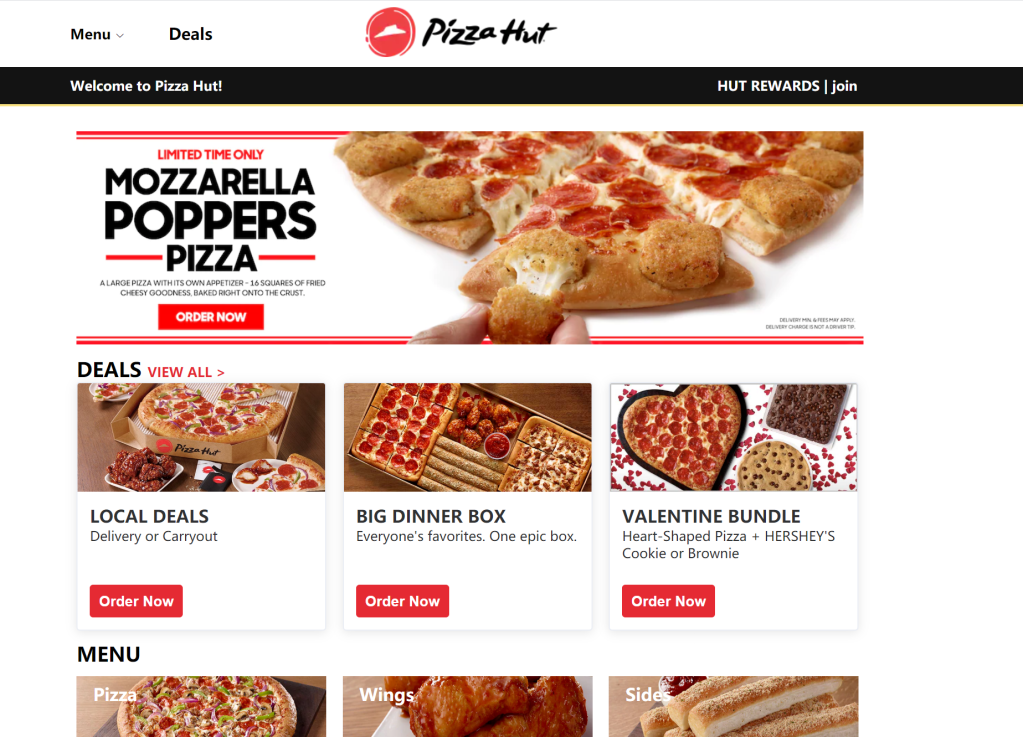Open the heart-shaped Valentine Bundle image
This screenshot has width=1023, height=737.
point(733,437)
